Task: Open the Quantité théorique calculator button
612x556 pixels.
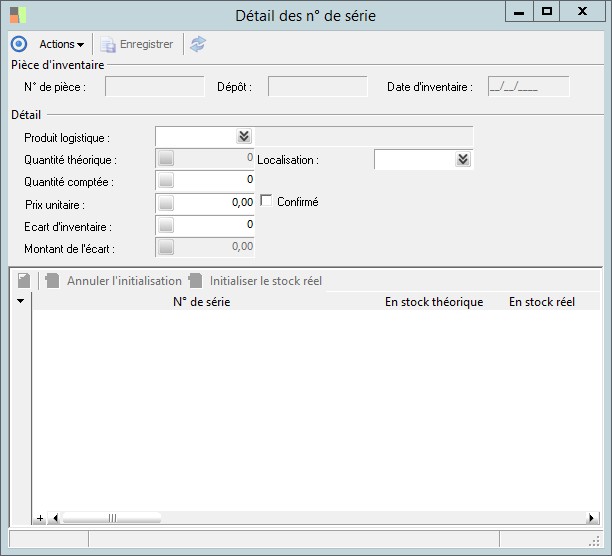Action: pos(166,158)
